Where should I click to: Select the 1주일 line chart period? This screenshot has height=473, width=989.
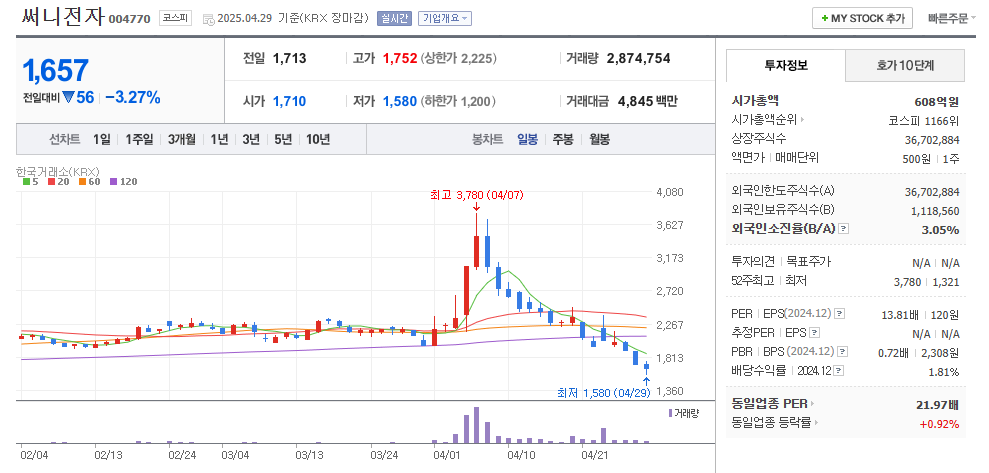[x=139, y=139]
